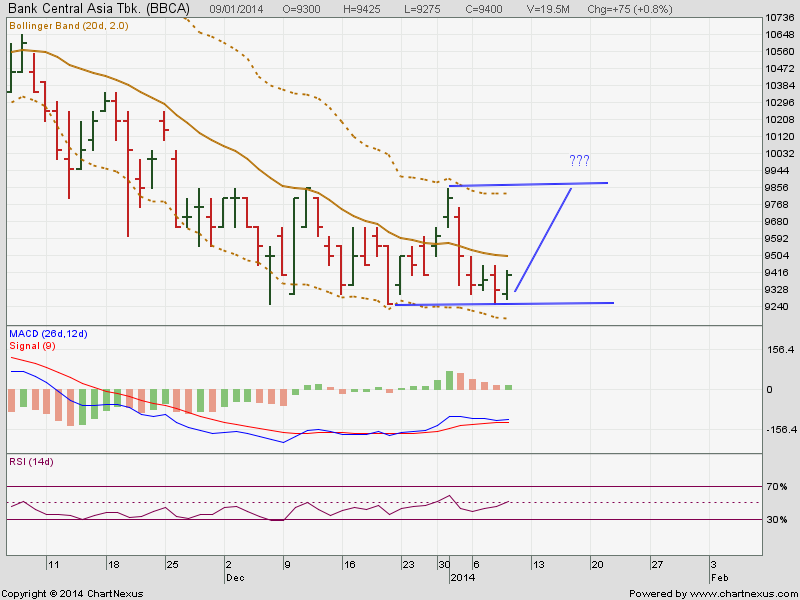
Task: Select the "Signal (9)" indicator label
Action: [x=32, y=345]
